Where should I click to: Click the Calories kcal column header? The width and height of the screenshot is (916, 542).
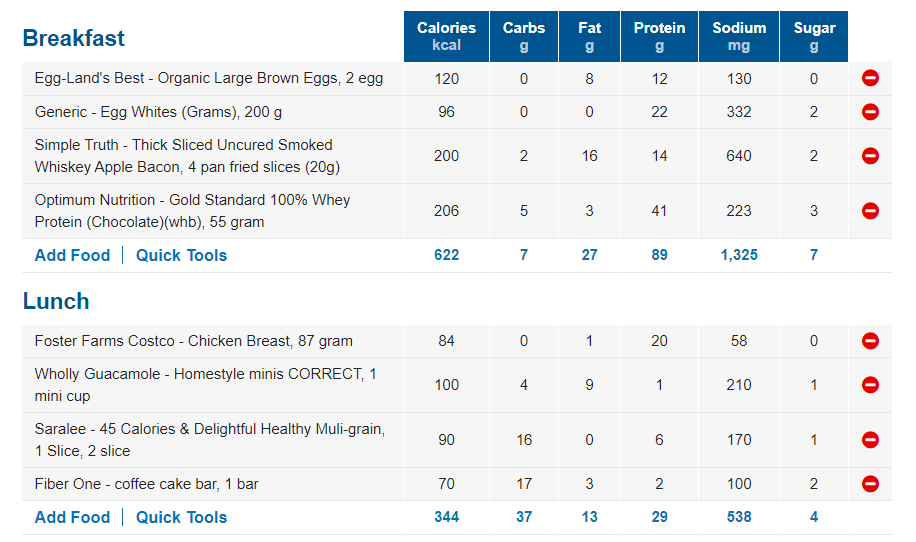[x=446, y=37]
